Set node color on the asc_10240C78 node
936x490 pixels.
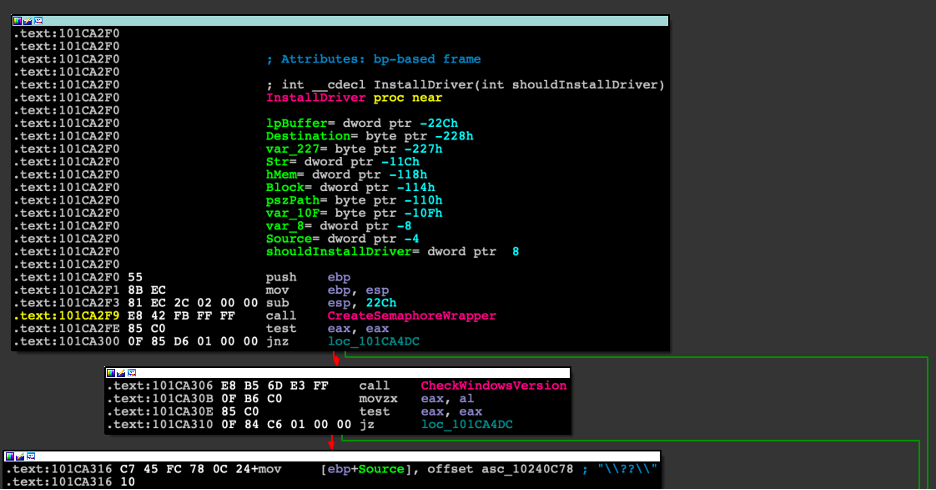pos(10,457)
